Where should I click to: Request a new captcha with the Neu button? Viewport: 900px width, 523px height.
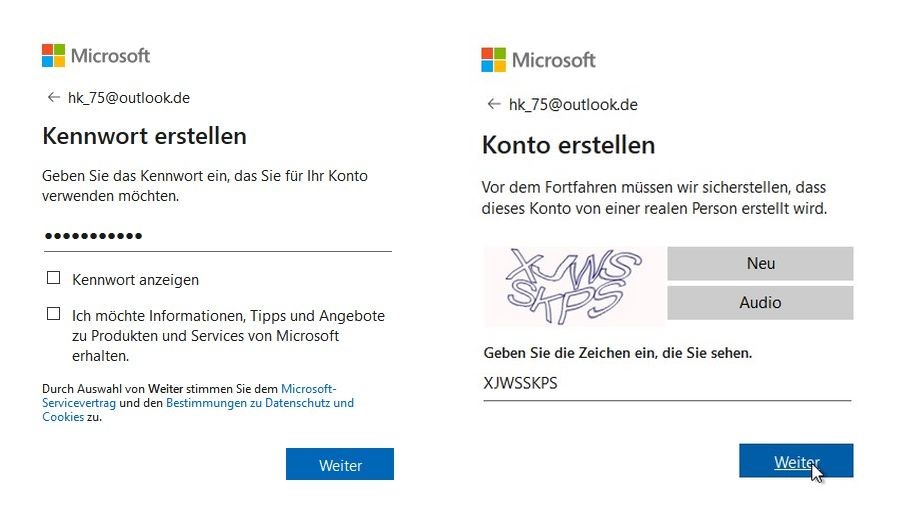point(760,264)
